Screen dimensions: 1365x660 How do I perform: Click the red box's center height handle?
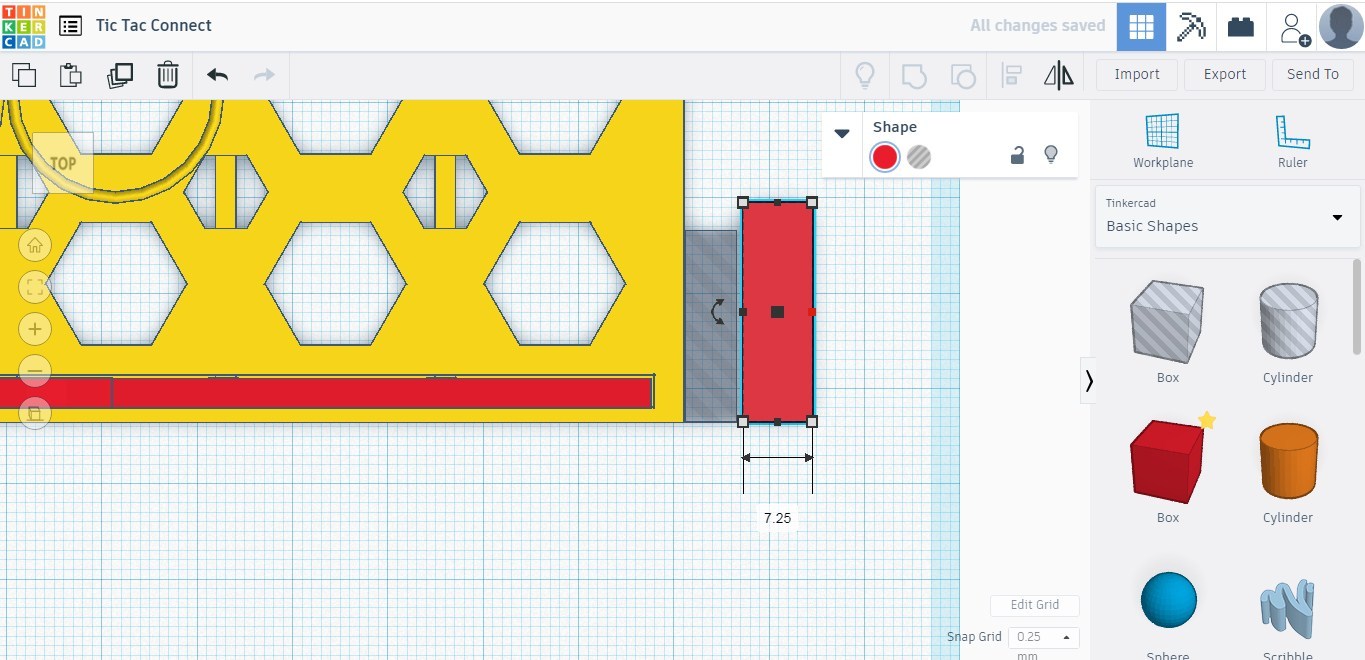click(x=777, y=312)
